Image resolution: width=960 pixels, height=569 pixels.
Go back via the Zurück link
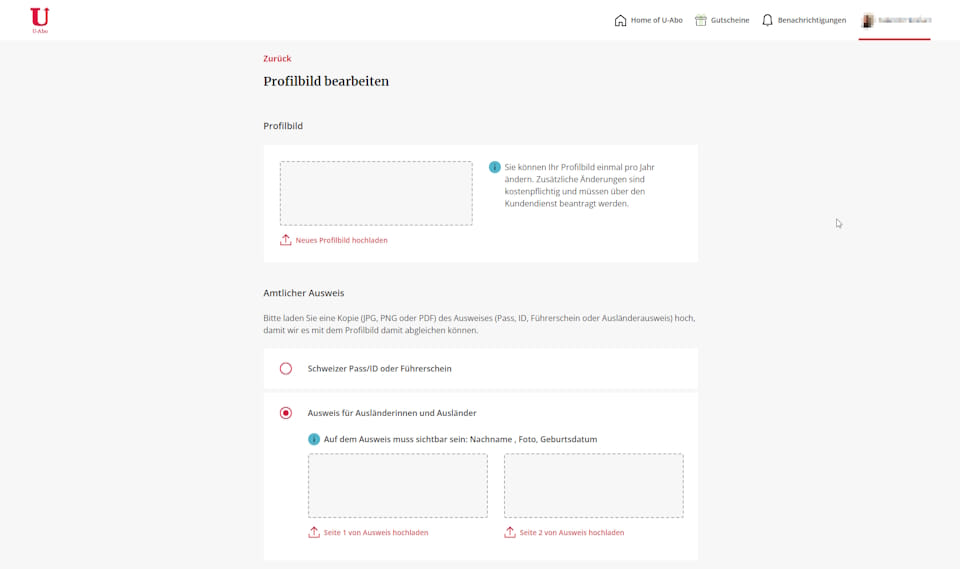pos(277,59)
